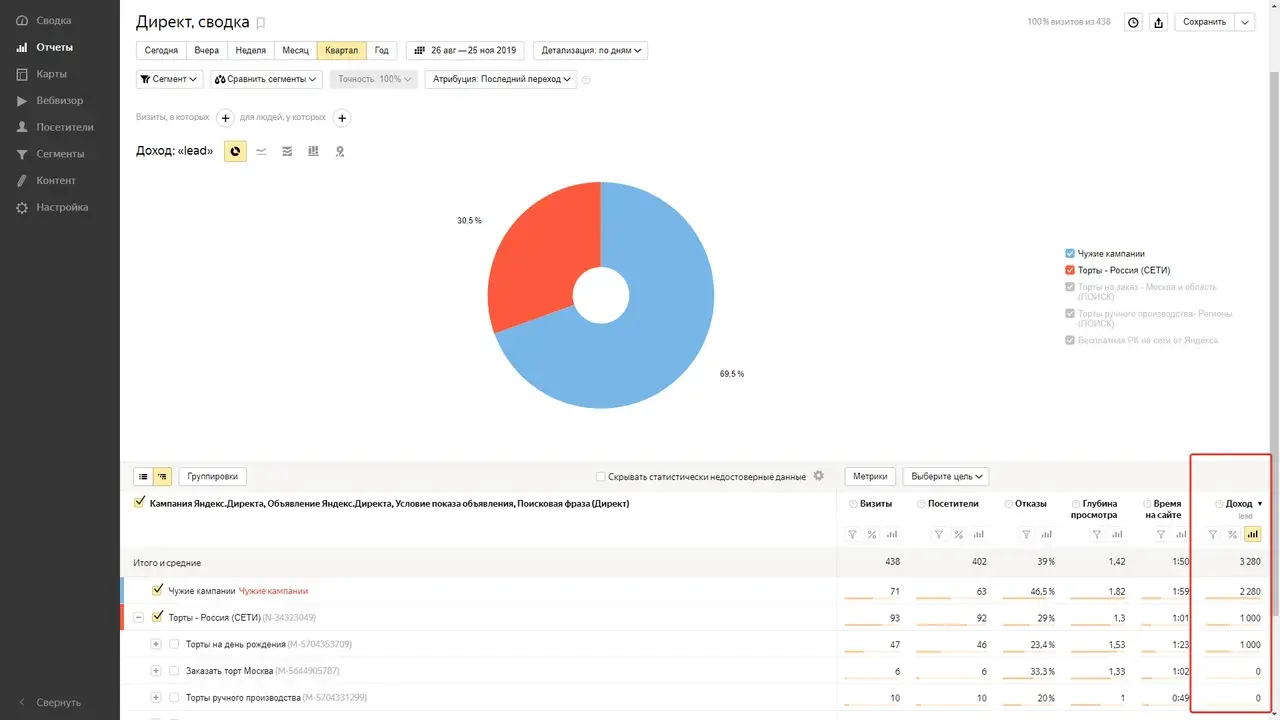Select the pie chart view icon
Screen dimensions: 1280x720
point(235,151)
